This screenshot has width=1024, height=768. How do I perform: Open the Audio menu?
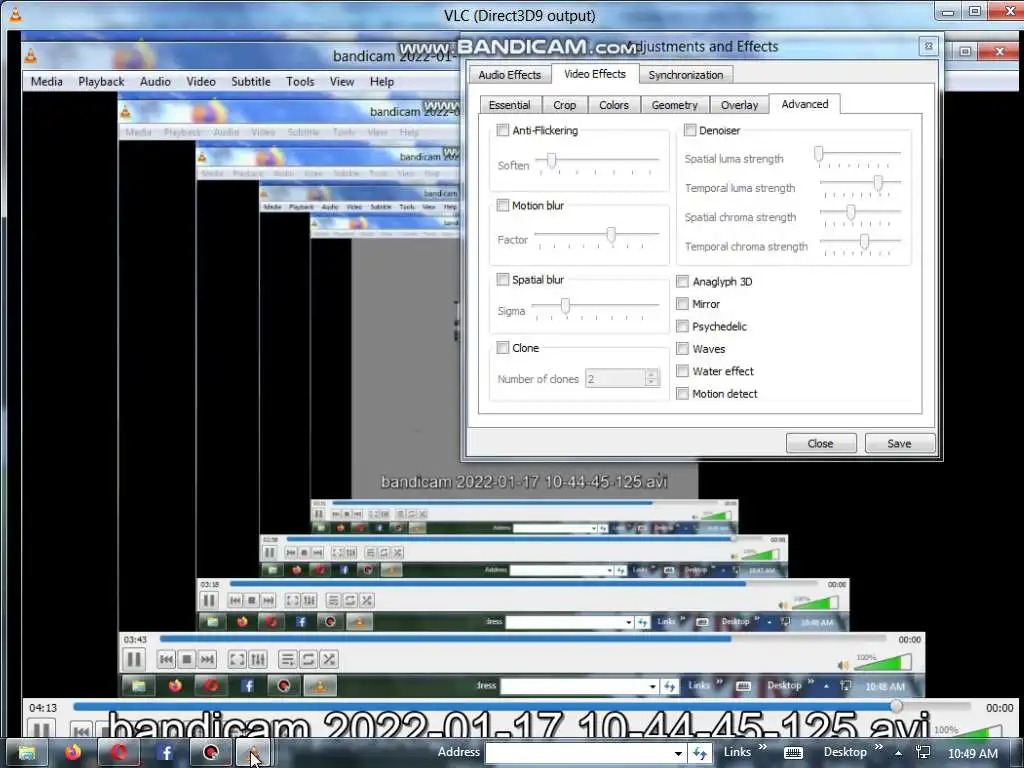(x=155, y=82)
